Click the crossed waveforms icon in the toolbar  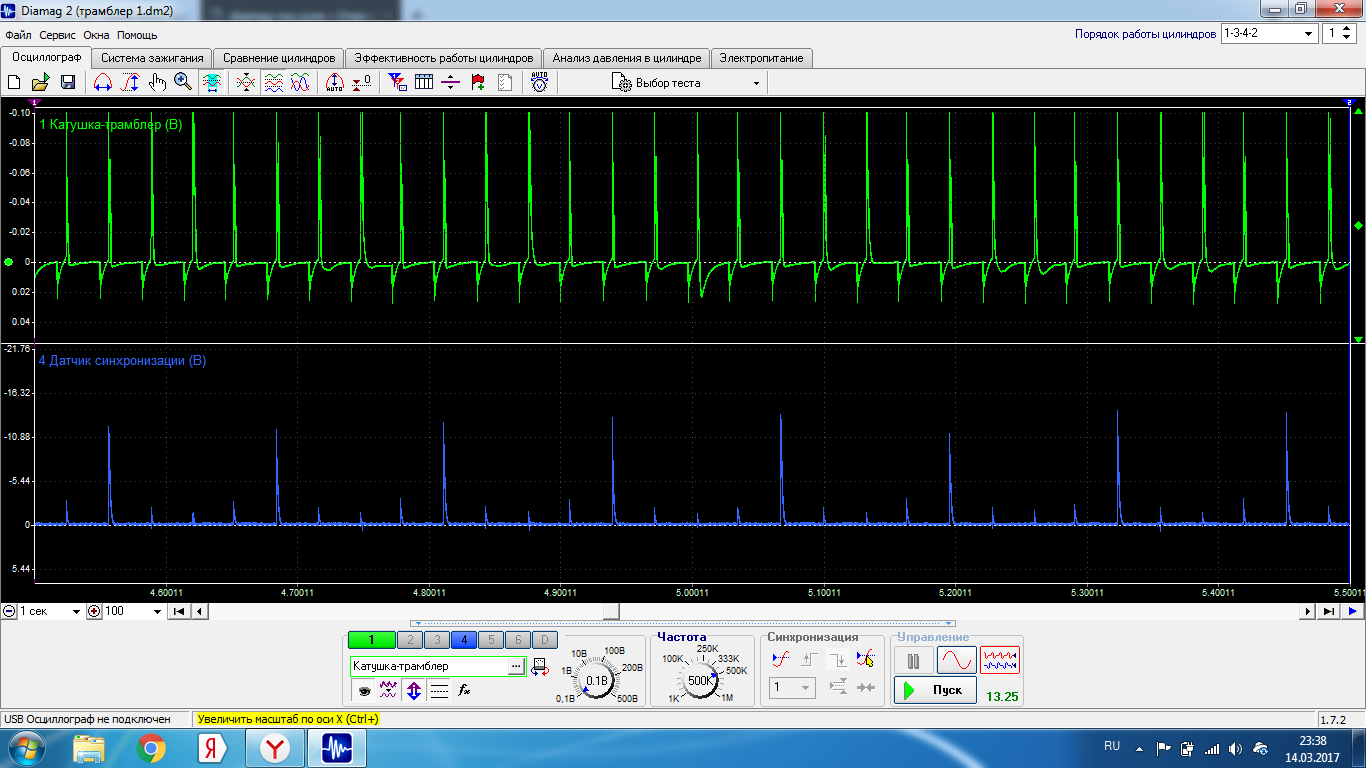[246, 83]
